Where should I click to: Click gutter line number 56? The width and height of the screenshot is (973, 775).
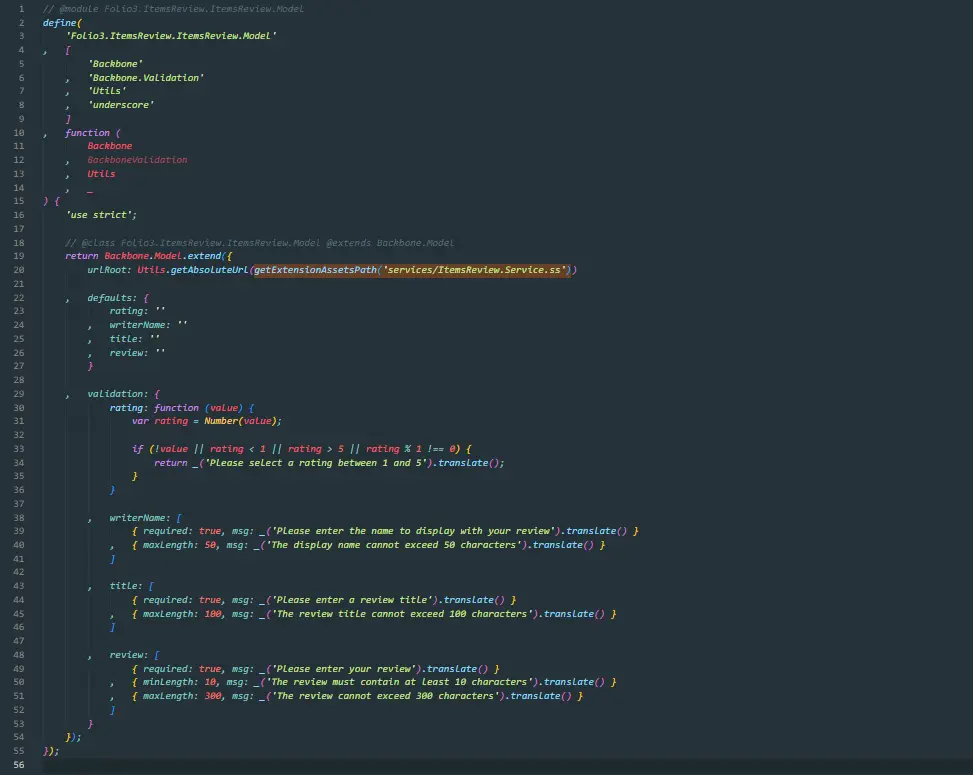tap(19, 765)
